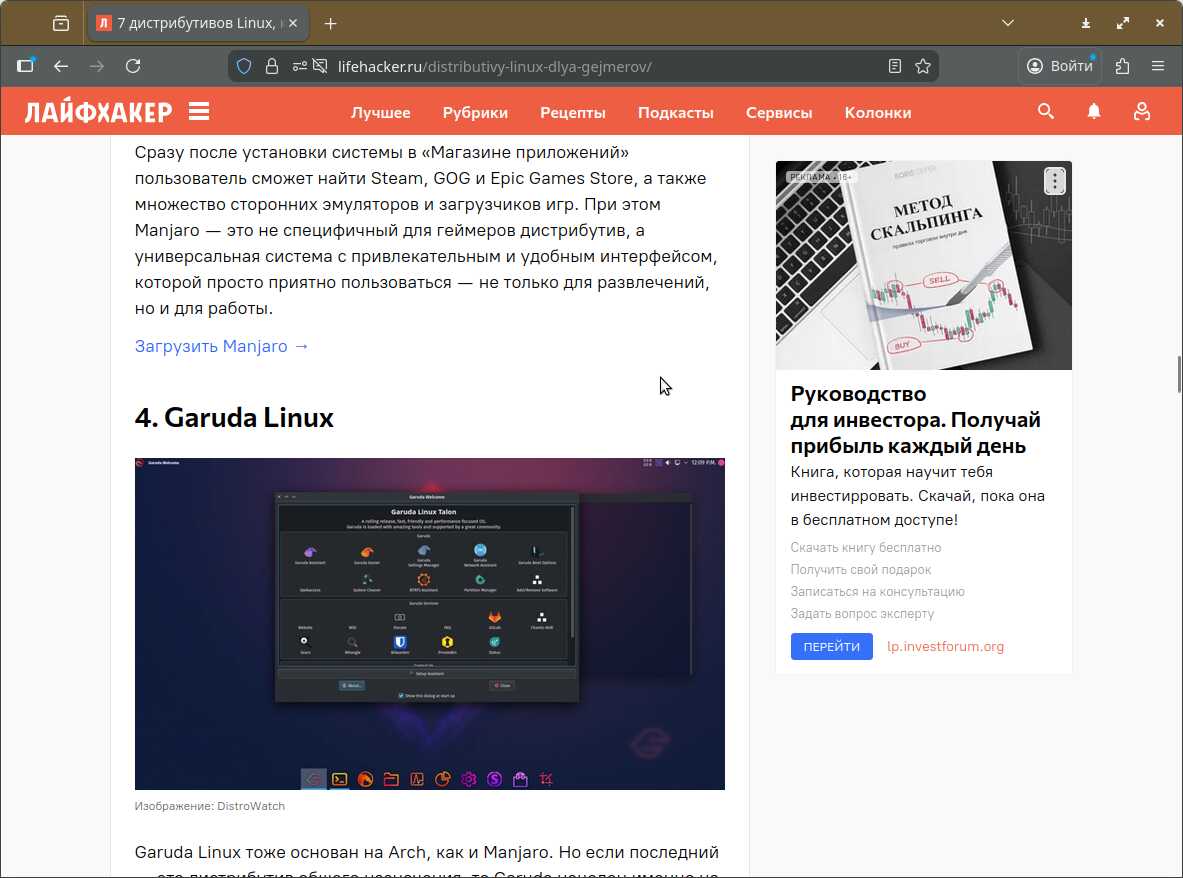1183x878 pixels.
Task: Open a new tab with plus button
Action: point(330,23)
